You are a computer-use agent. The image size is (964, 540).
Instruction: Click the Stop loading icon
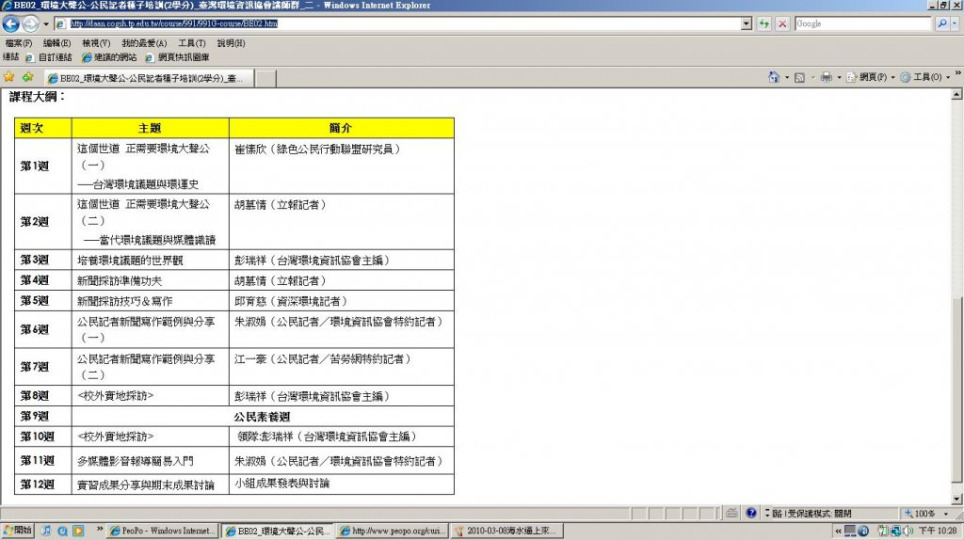click(782, 24)
